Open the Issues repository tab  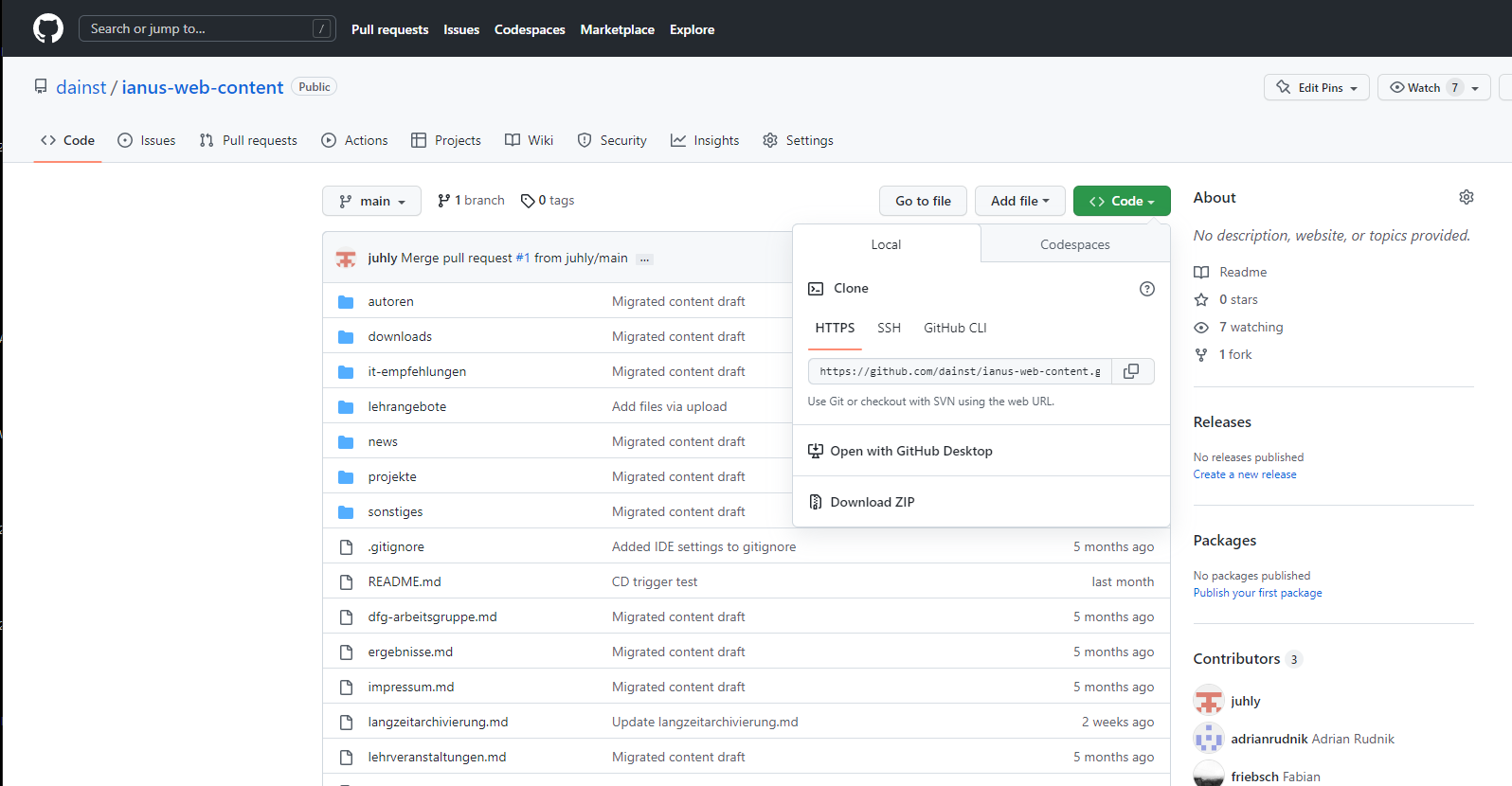click(147, 140)
